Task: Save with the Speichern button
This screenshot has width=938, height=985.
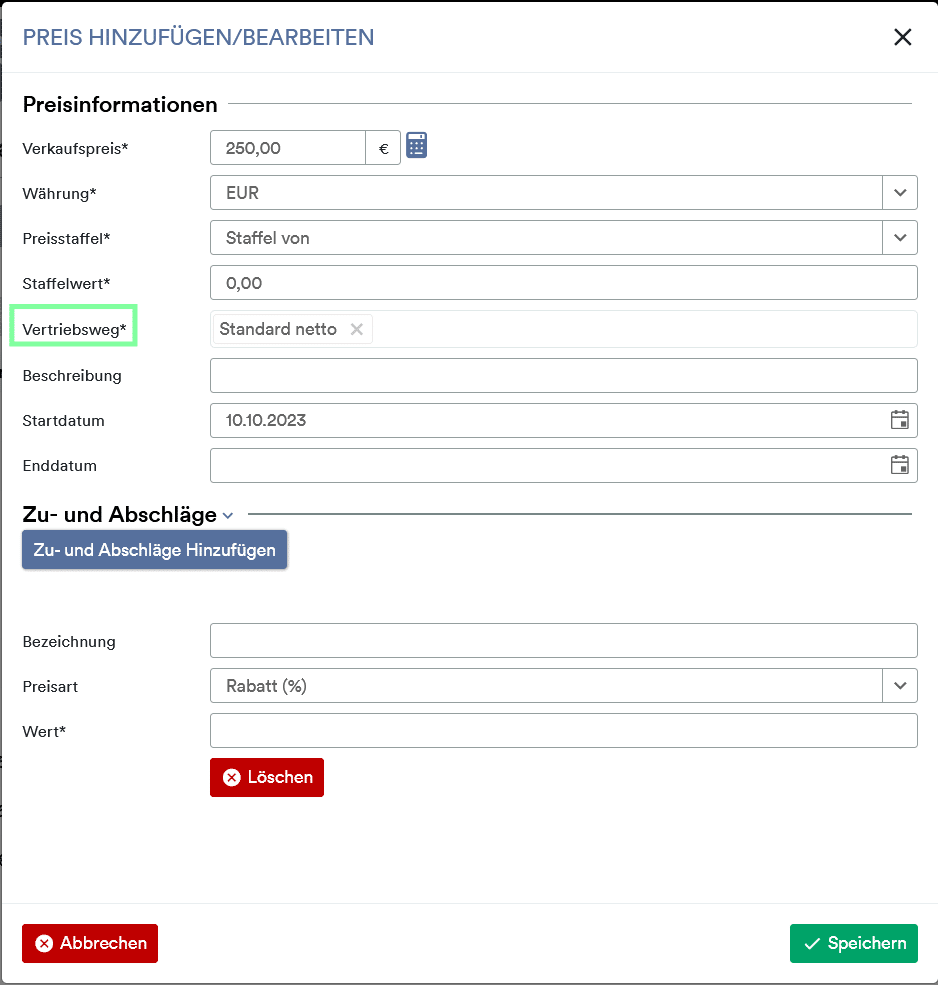Action: [854, 943]
